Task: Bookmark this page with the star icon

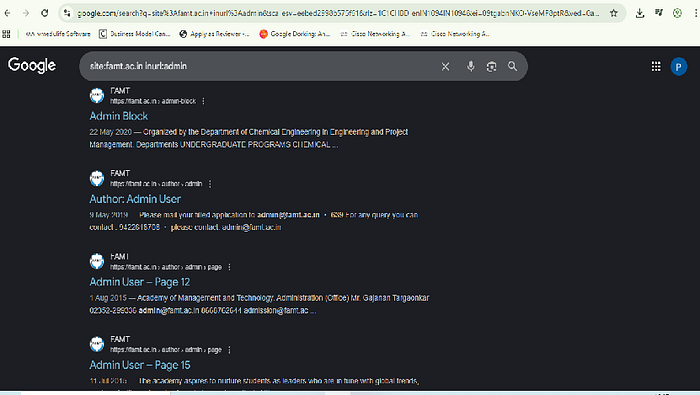Action: (614, 13)
